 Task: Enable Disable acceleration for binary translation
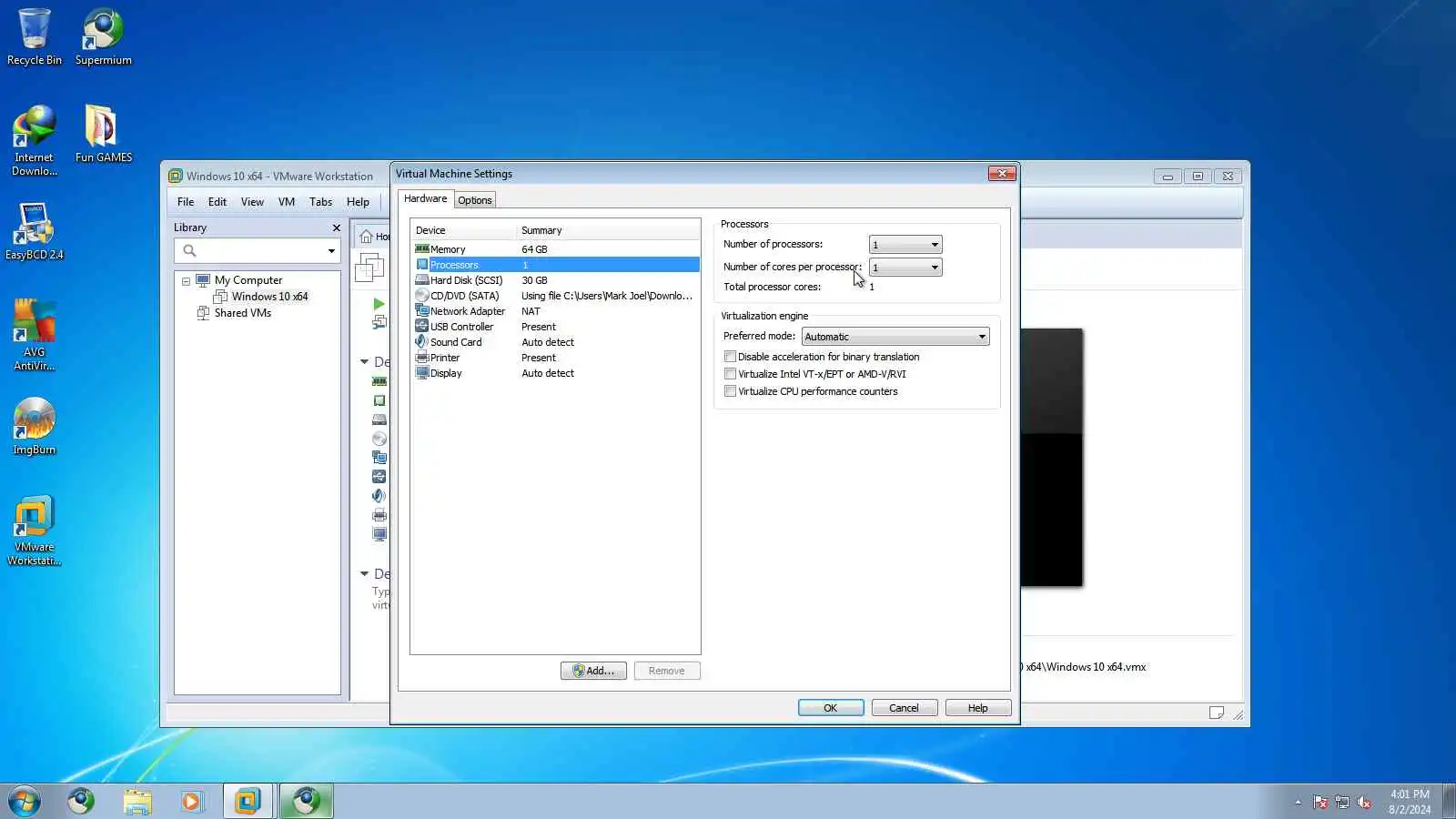[730, 357]
